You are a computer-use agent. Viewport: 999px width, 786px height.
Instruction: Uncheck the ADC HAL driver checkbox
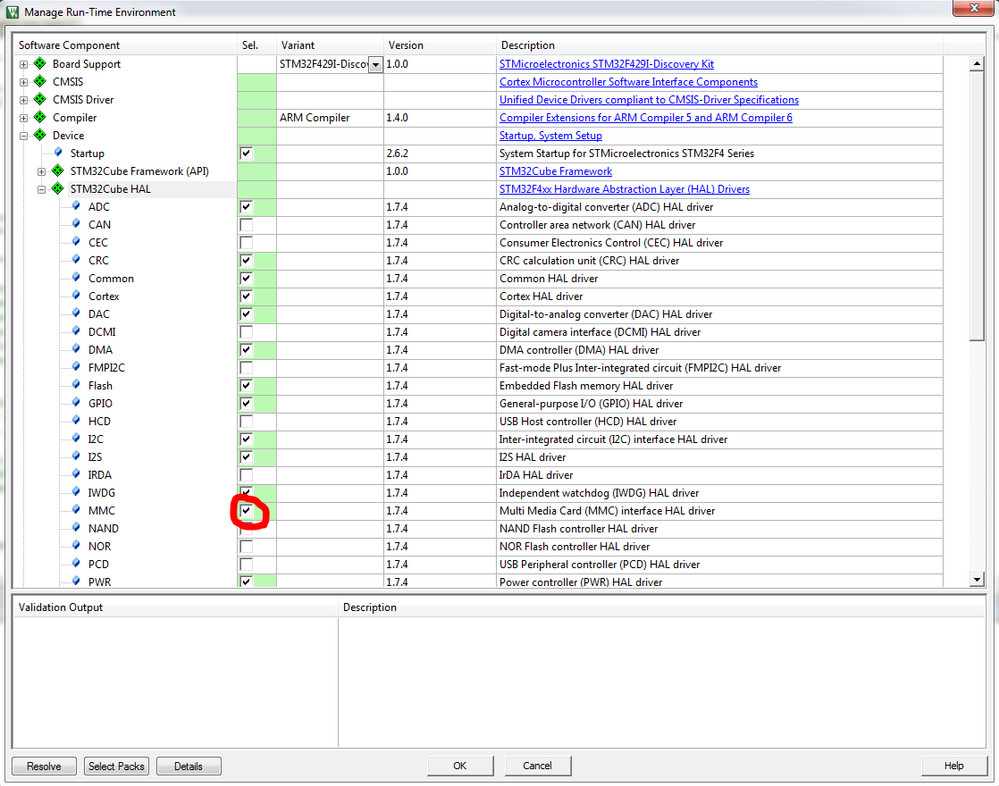pyautogui.click(x=246, y=207)
